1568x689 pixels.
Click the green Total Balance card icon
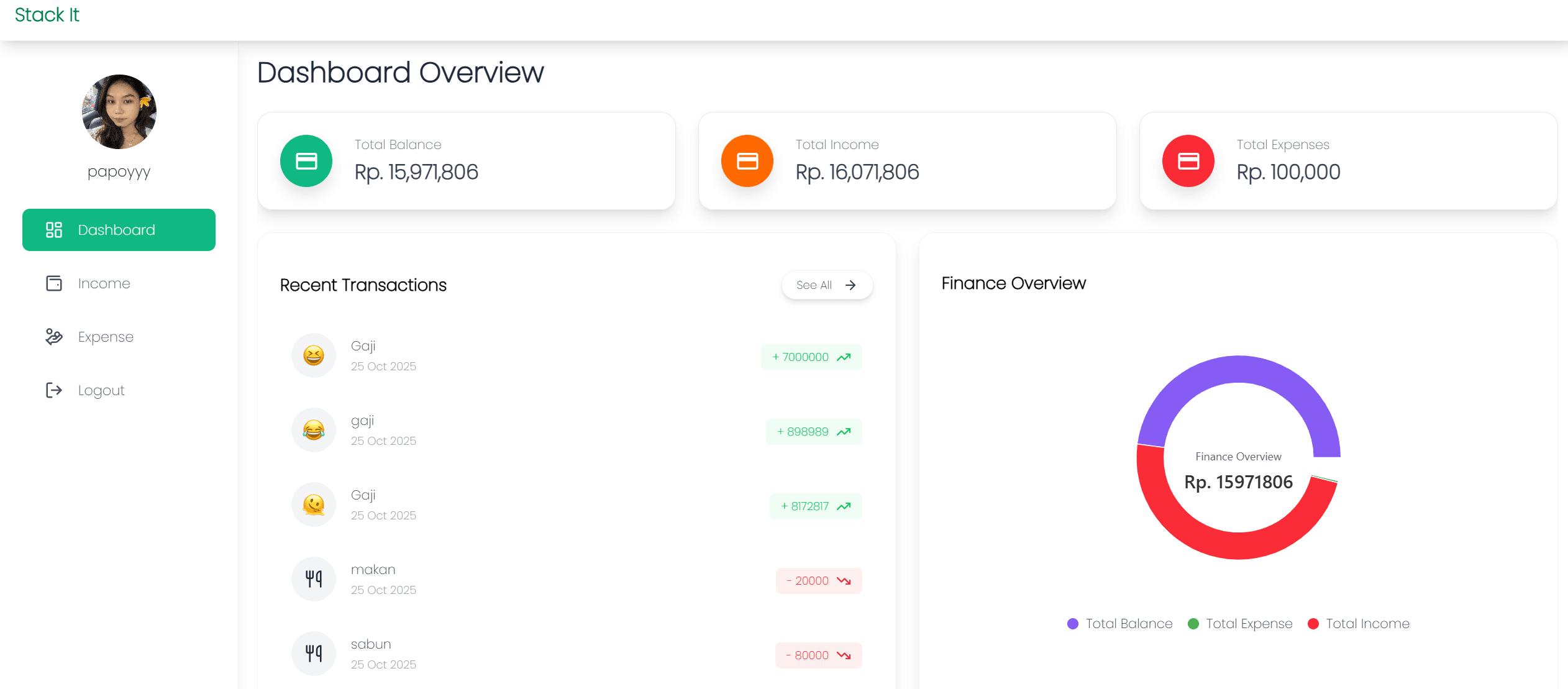(306, 160)
